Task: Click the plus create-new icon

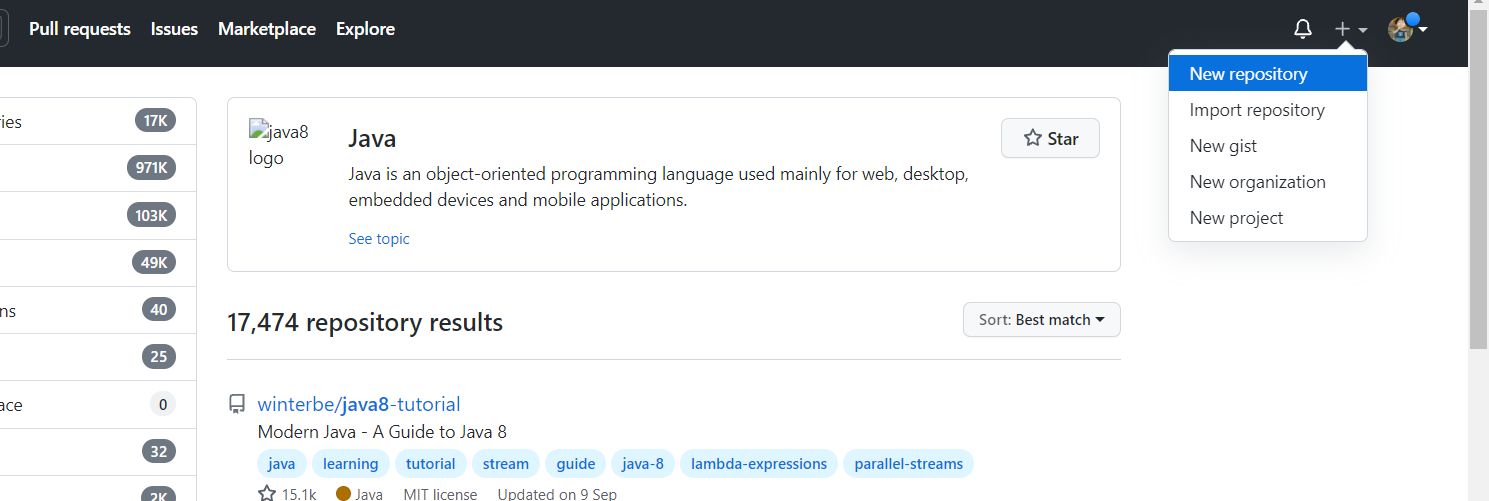Action: click(x=1343, y=29)
